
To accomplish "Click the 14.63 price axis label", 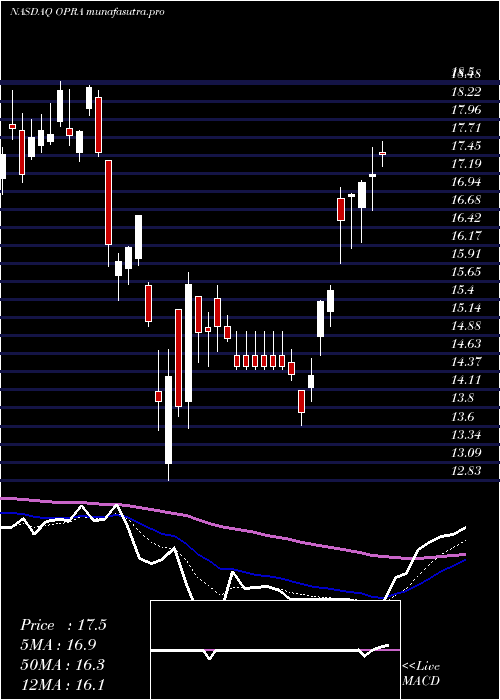I will click(x=467, y=344).
